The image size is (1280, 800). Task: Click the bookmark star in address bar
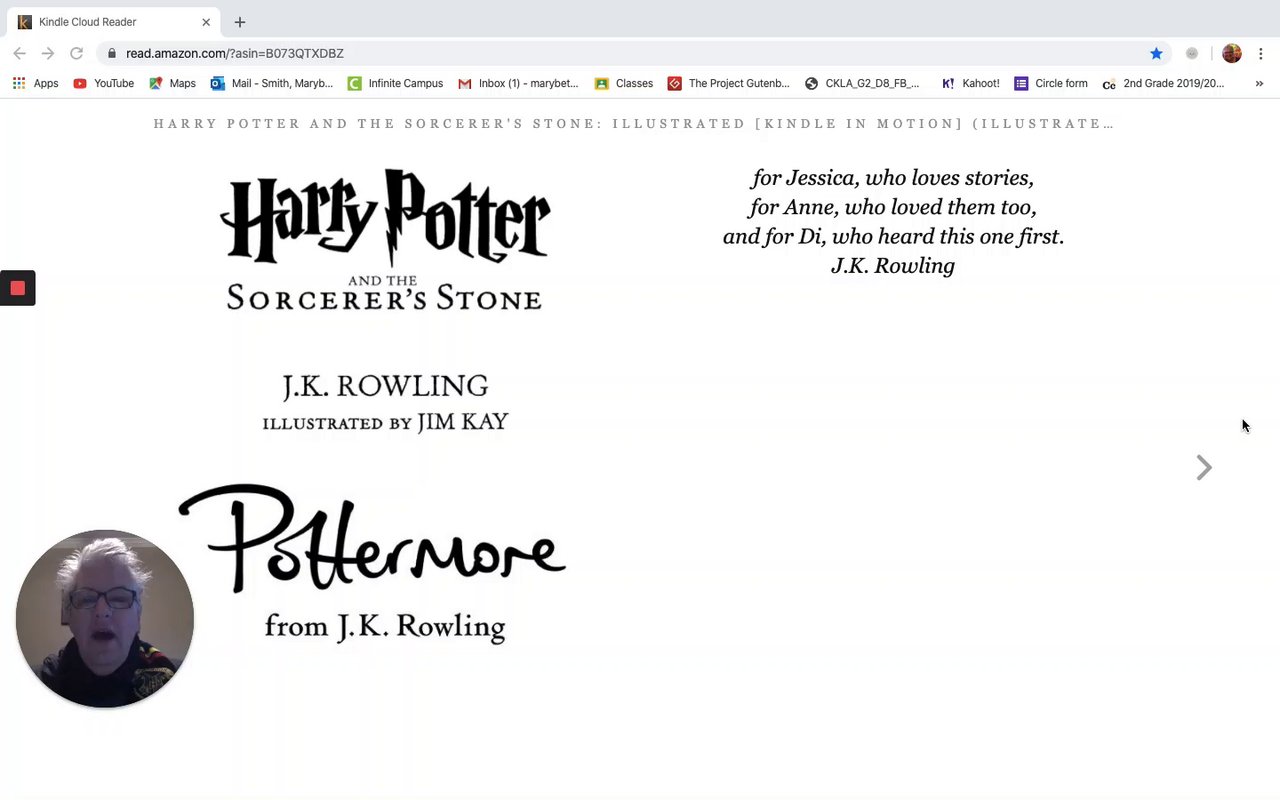(x=1156, y=53)
